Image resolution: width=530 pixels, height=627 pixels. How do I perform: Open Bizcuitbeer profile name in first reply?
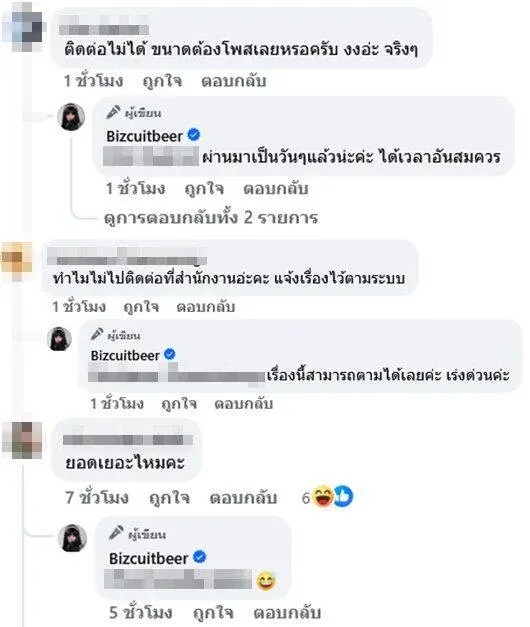pyautogui.click(x=144, y=136)
